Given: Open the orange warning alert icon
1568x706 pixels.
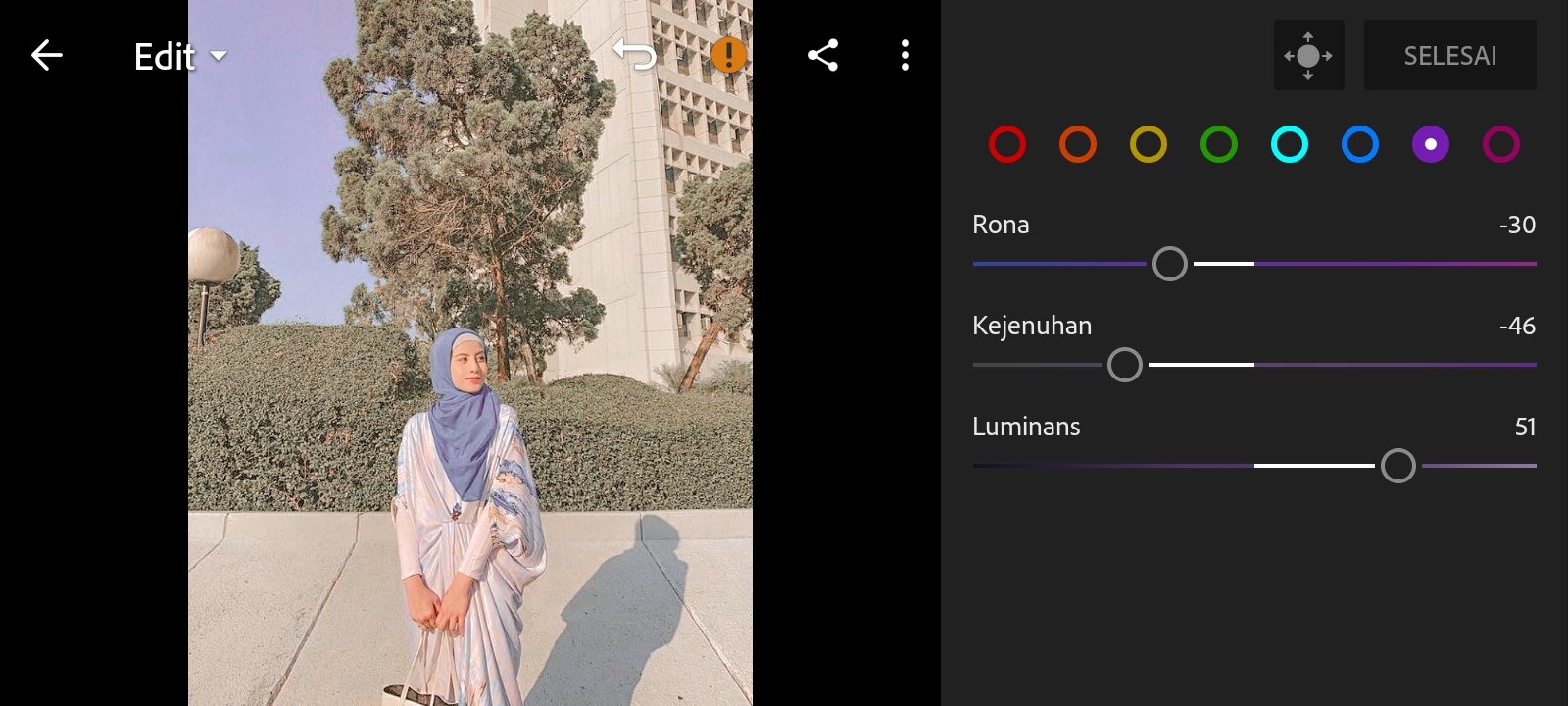Looking at the screenshot, I should click(x=728, y=55).
